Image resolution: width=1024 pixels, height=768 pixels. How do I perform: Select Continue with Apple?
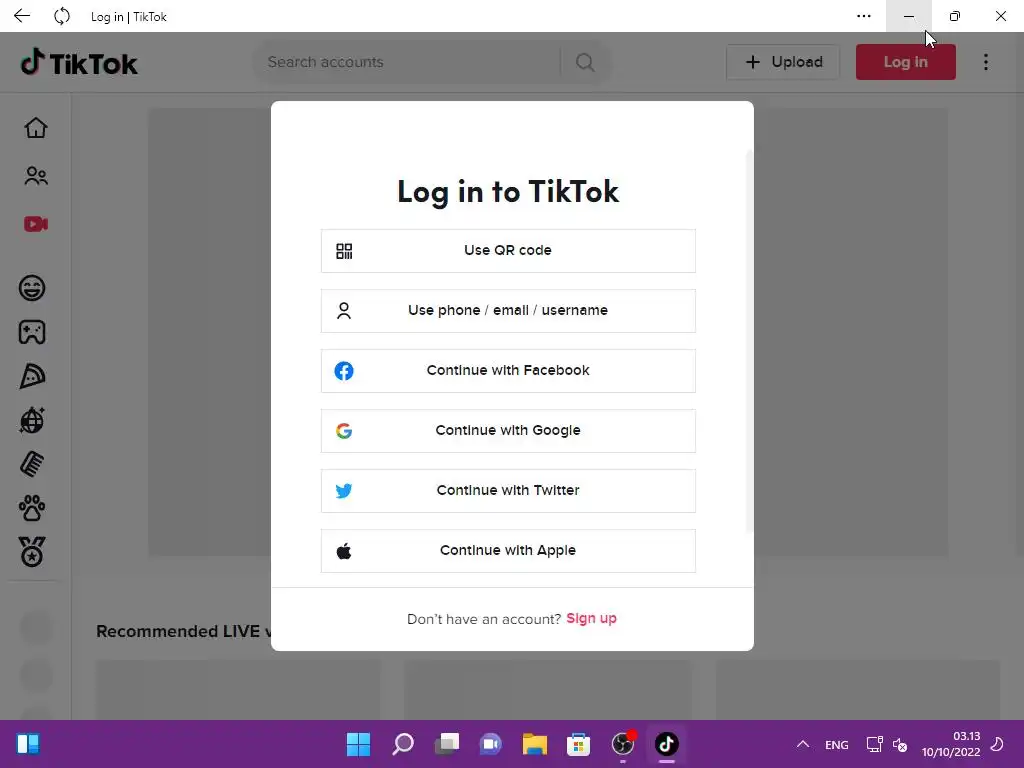tap(508, 551)
